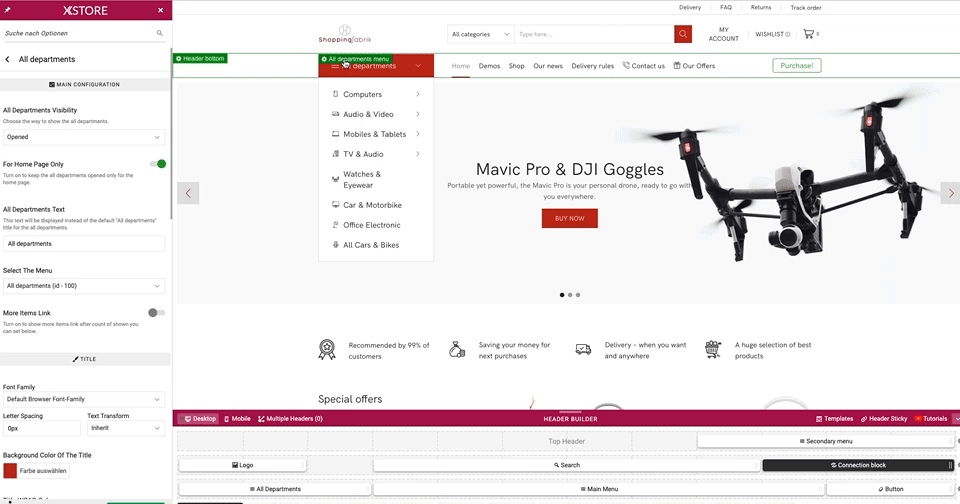Image resolution: width=960 pixels, height=504 pixels.
Task: Click the green Header bottom edit label
Action: click(x=200, y=59)
